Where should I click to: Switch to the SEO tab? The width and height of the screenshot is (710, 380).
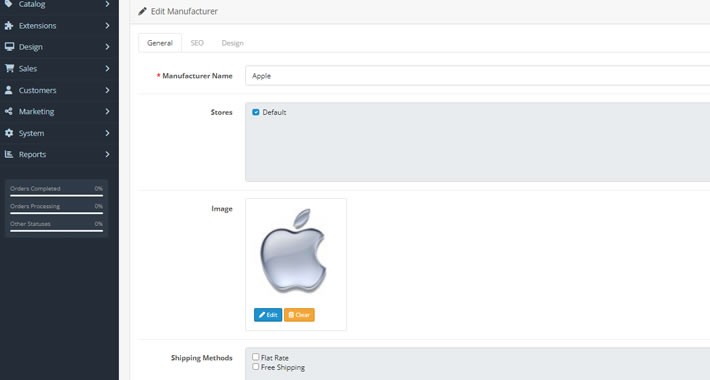click(x=197, y=43)
